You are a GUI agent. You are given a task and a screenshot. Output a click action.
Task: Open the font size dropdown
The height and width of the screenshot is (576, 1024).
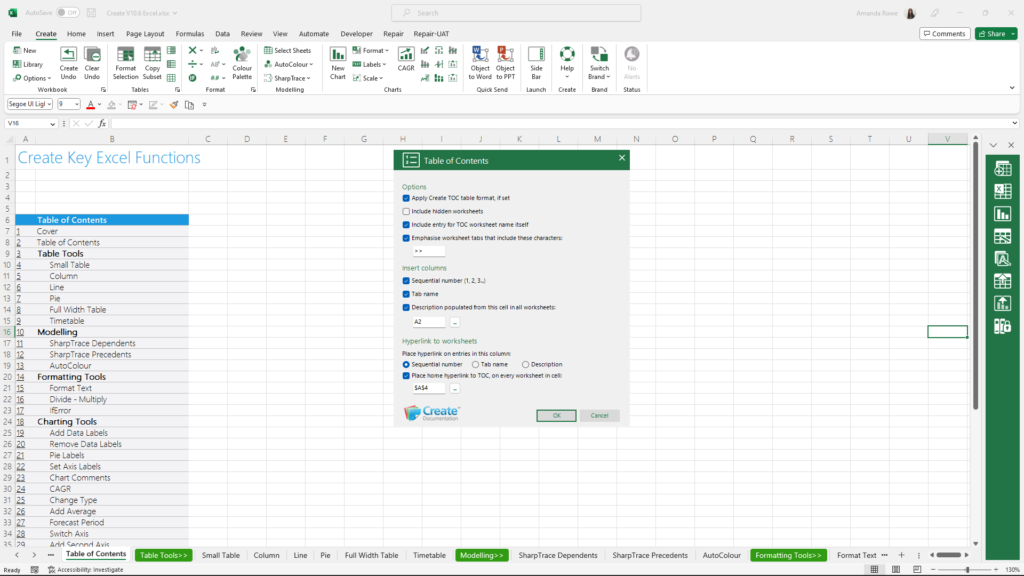pyautogui.click(x=77, y=104)
